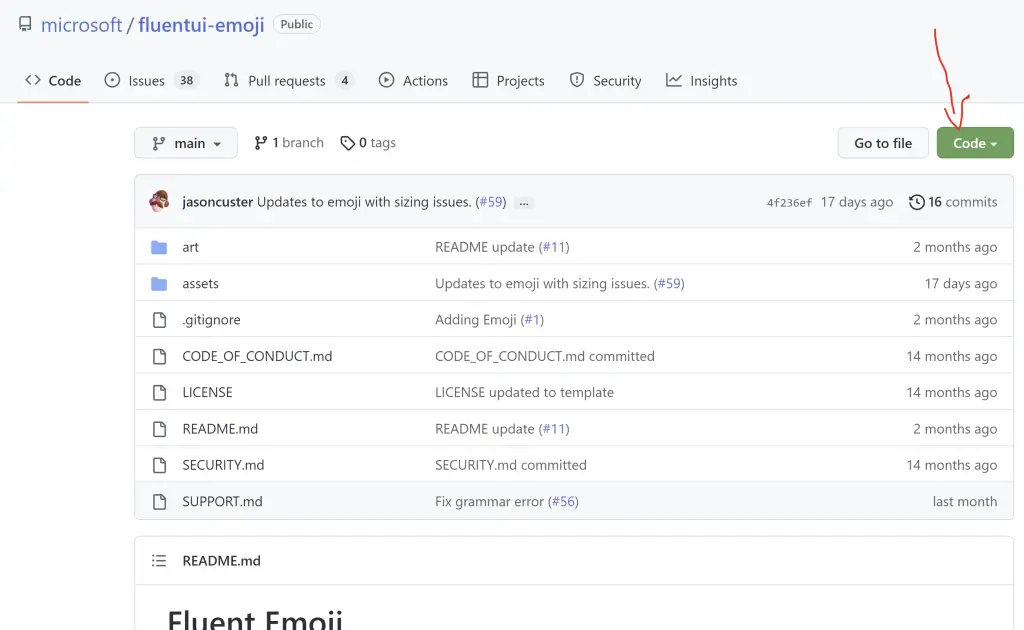Viewport: 1024px width, 630px height.
Task: Click the file icon beside SUPPORT.md
Action: click(159, 501)
